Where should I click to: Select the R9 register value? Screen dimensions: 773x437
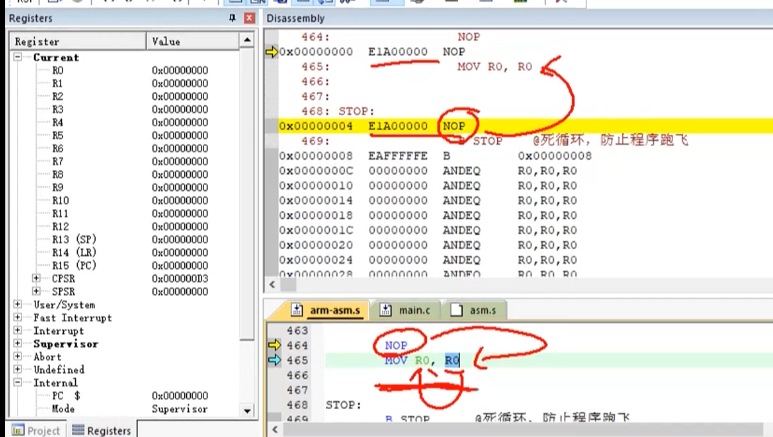pos(180,187)
